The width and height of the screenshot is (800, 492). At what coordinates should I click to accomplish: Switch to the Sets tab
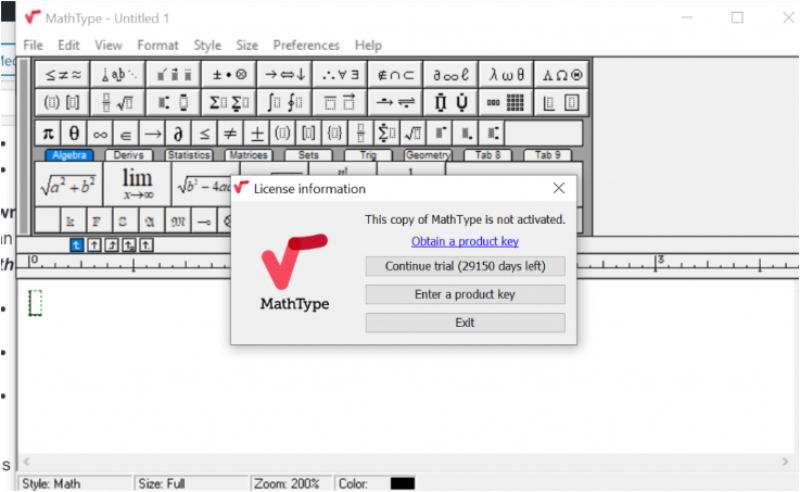click(308, 155)
